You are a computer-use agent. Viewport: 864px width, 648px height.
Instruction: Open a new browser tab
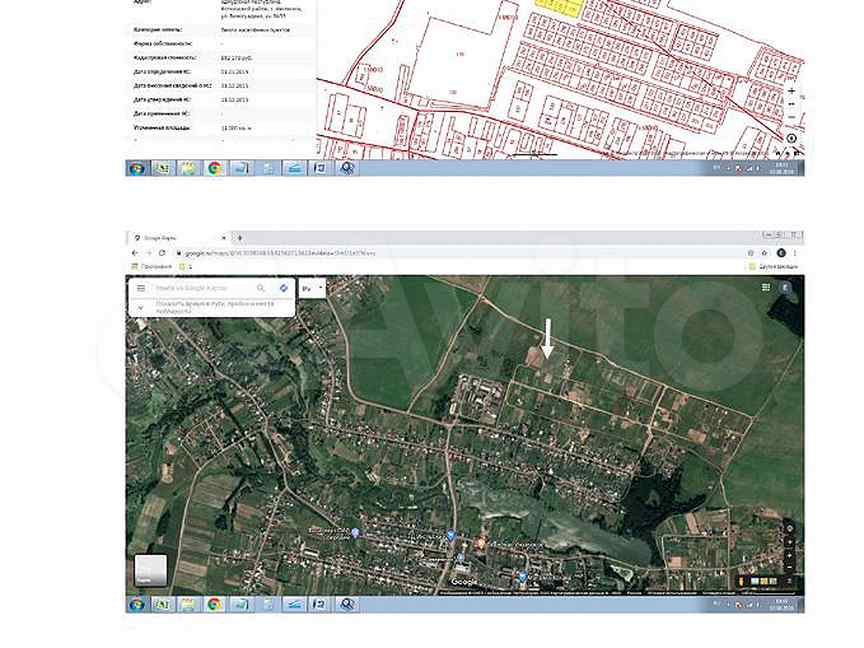240,238
